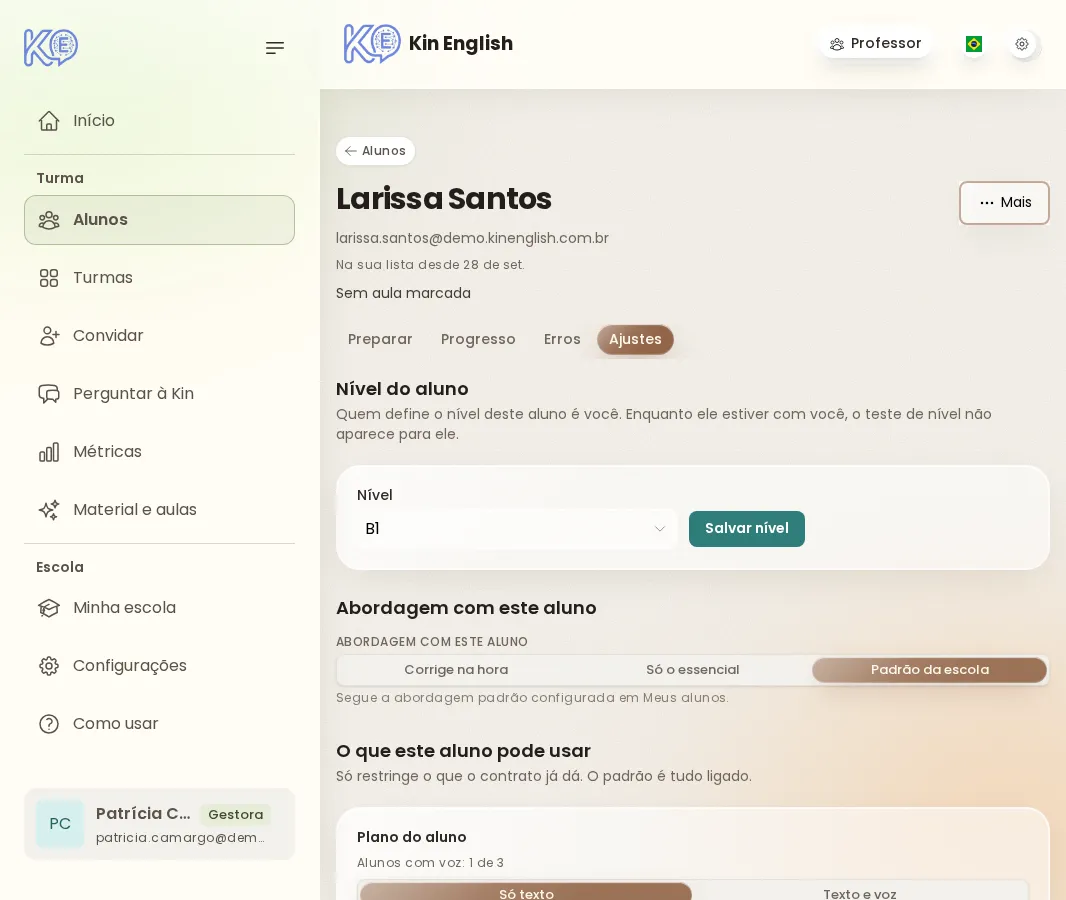Click the Perguntar à Kin chat icon
The width and height of the screenshot is (1066, 900).
pyautogui.click(x=49, y=394)
